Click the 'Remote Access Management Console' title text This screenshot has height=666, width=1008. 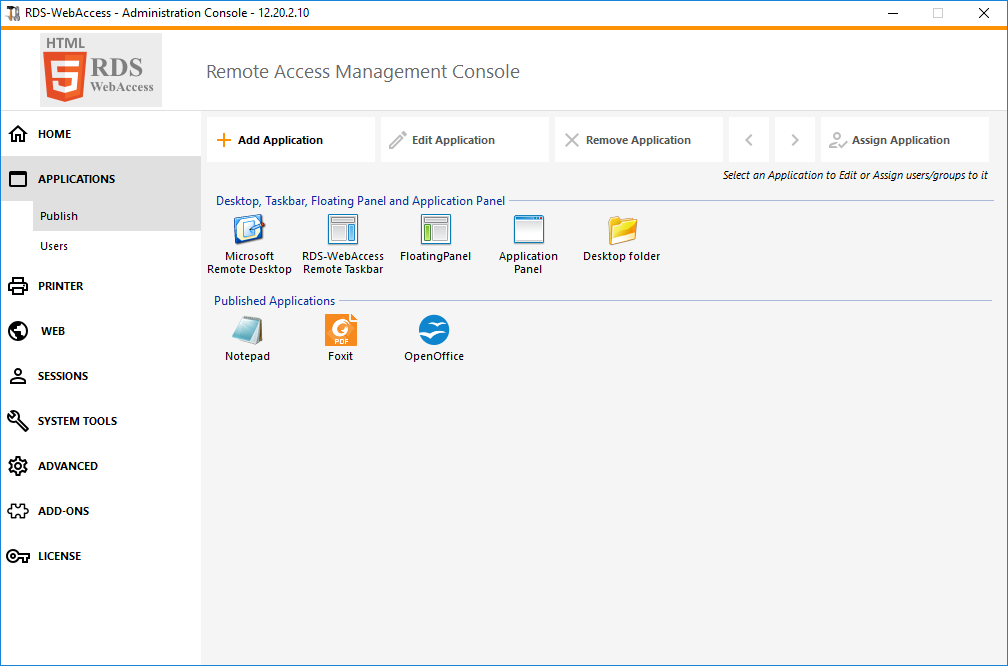[363, 71]
